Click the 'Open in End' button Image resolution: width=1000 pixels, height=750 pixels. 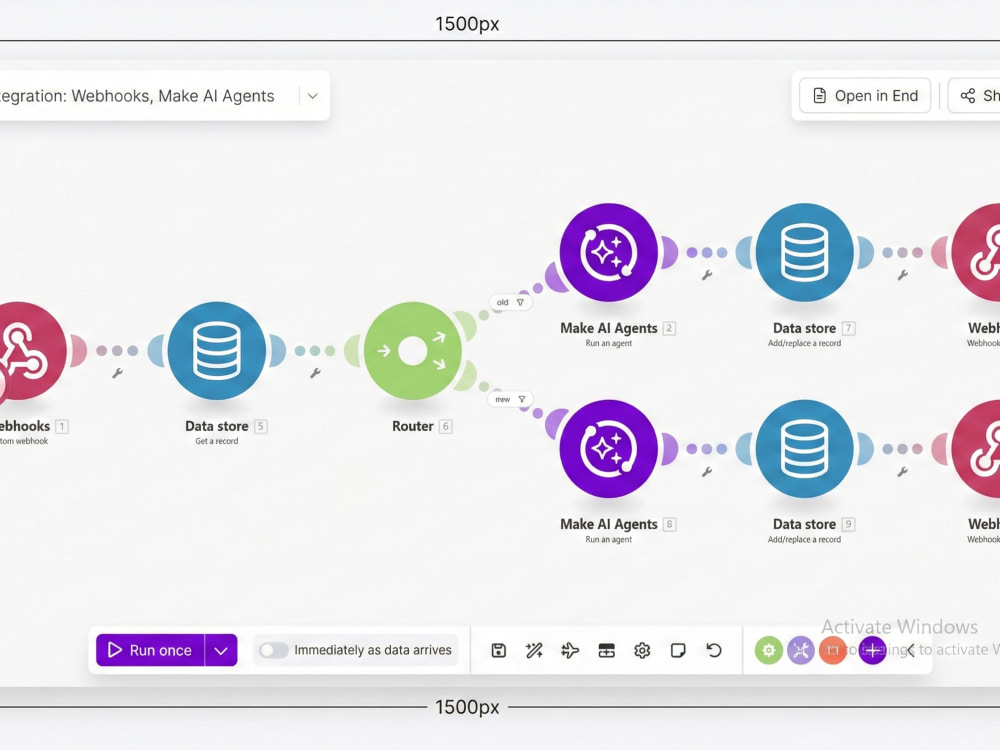click(865, 96)
